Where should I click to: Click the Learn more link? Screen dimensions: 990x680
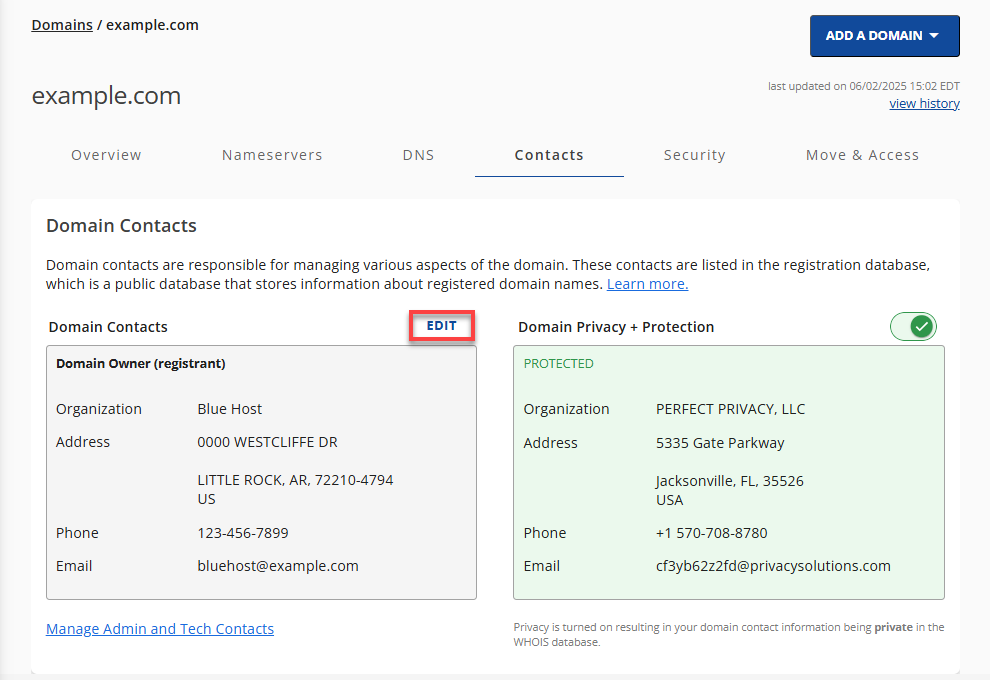(x=646, y=283)
